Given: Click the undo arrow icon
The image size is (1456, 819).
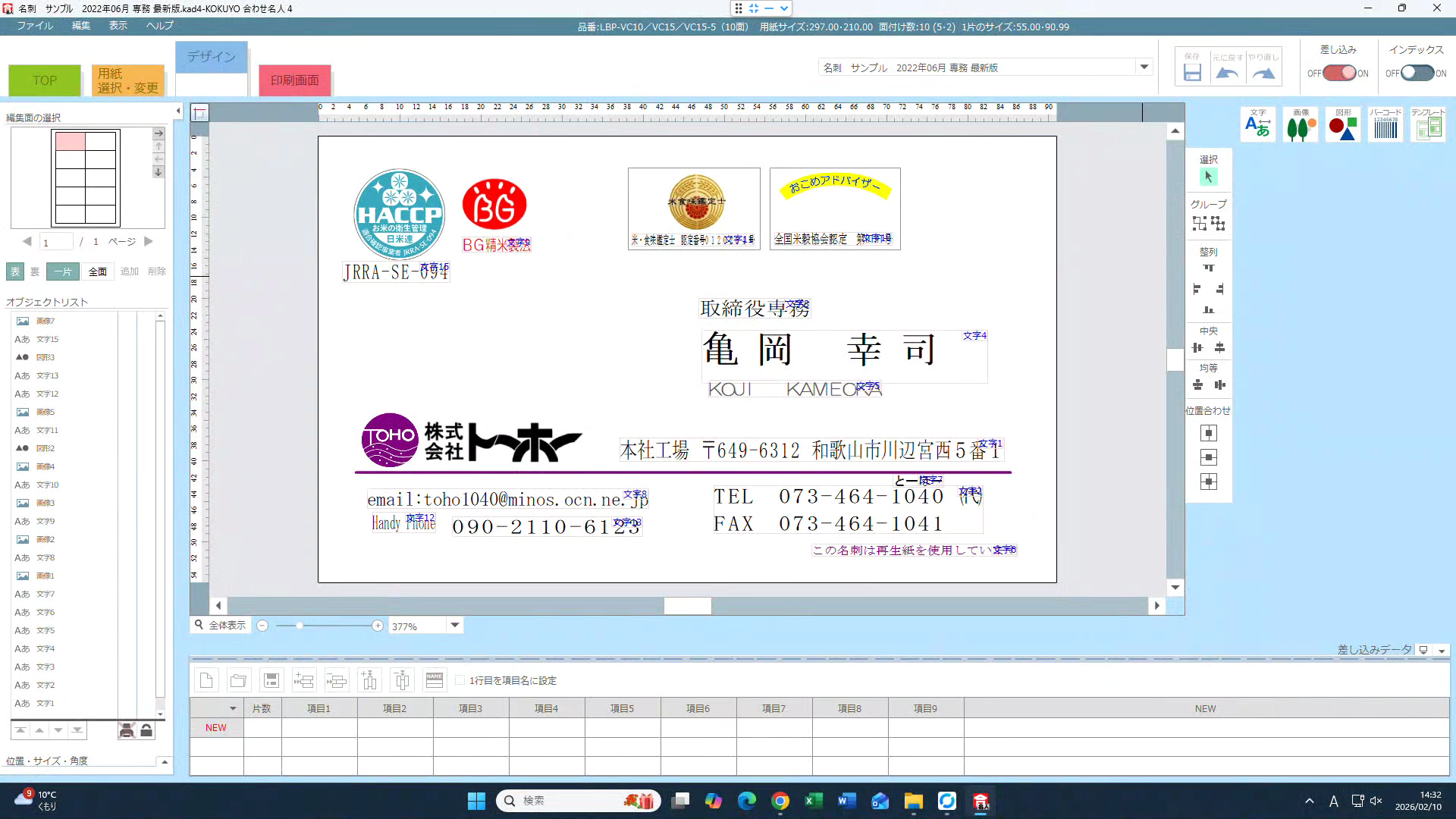Looking at the screenshot, I should click(1227, 73).
